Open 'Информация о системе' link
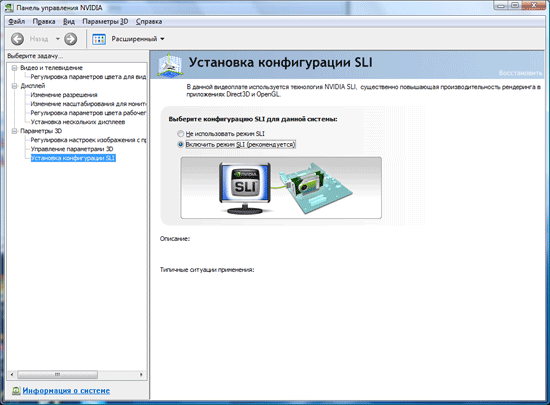 (x=66, y=391)
